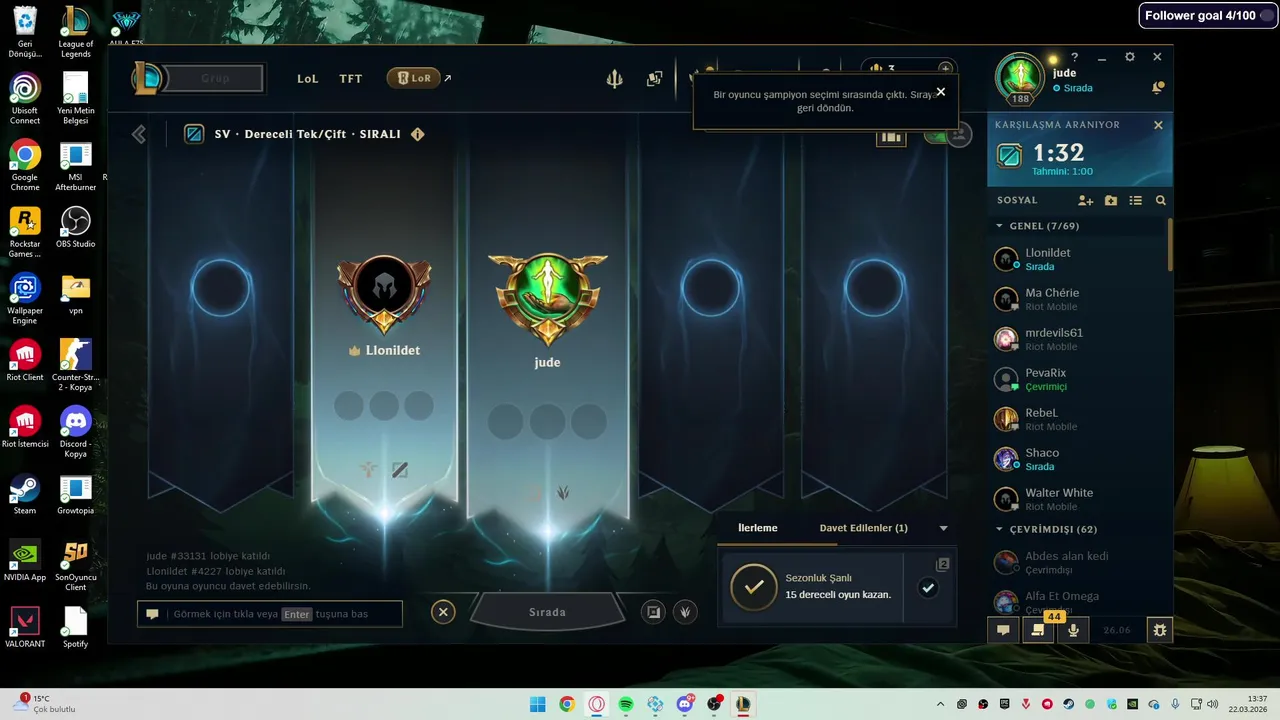Click the Sırada queue button
1280x720 pixels.
pyautogui.click(x=547, y=612)
